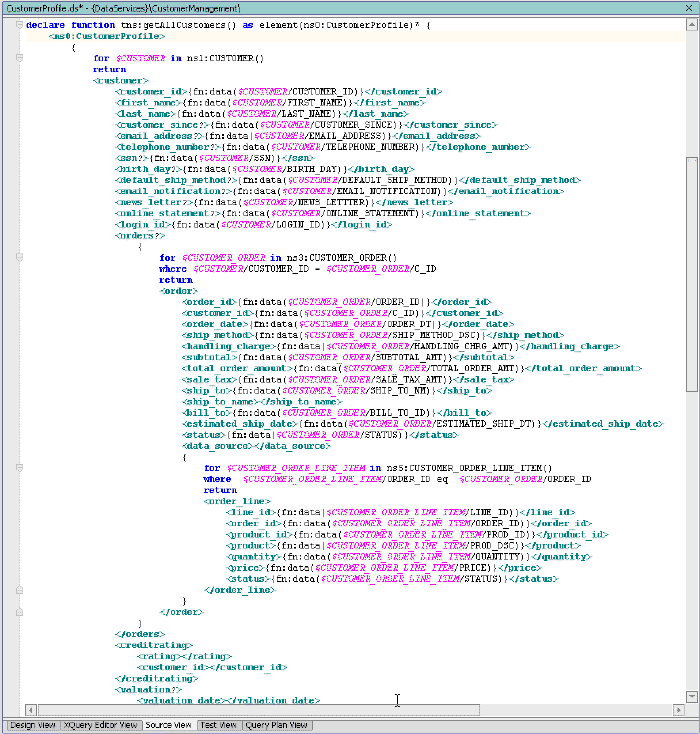
Task: Click the <order_line> opening tag
Action: (x=237, y=501)
